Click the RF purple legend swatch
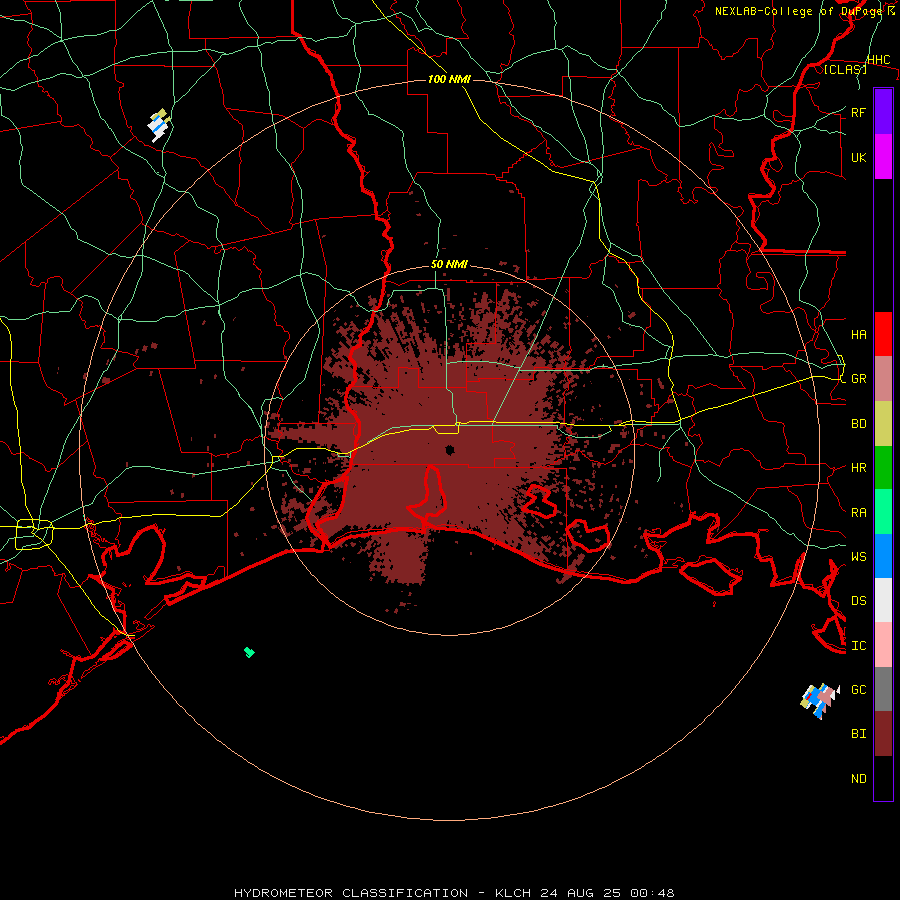Viewport: 900px width, 900px height. [883, 112]
